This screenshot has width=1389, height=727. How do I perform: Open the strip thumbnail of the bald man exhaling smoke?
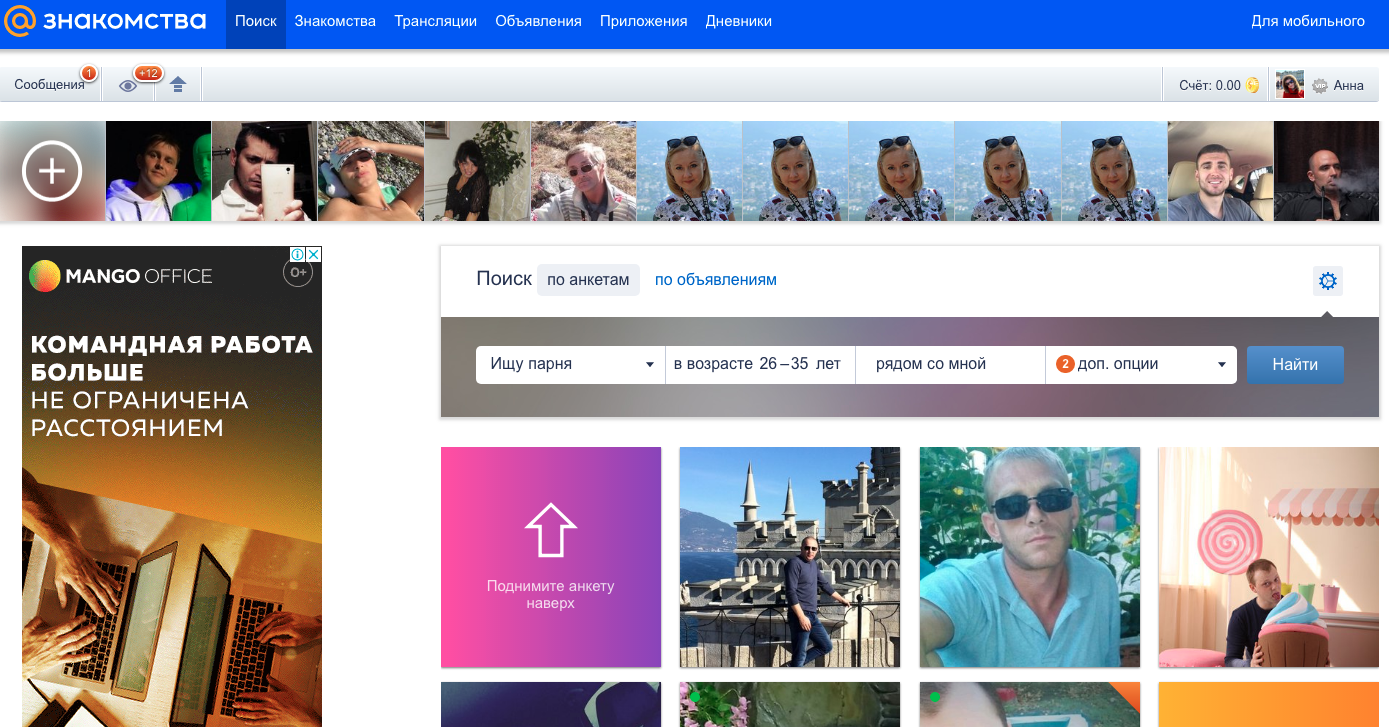click(1327, 171)
